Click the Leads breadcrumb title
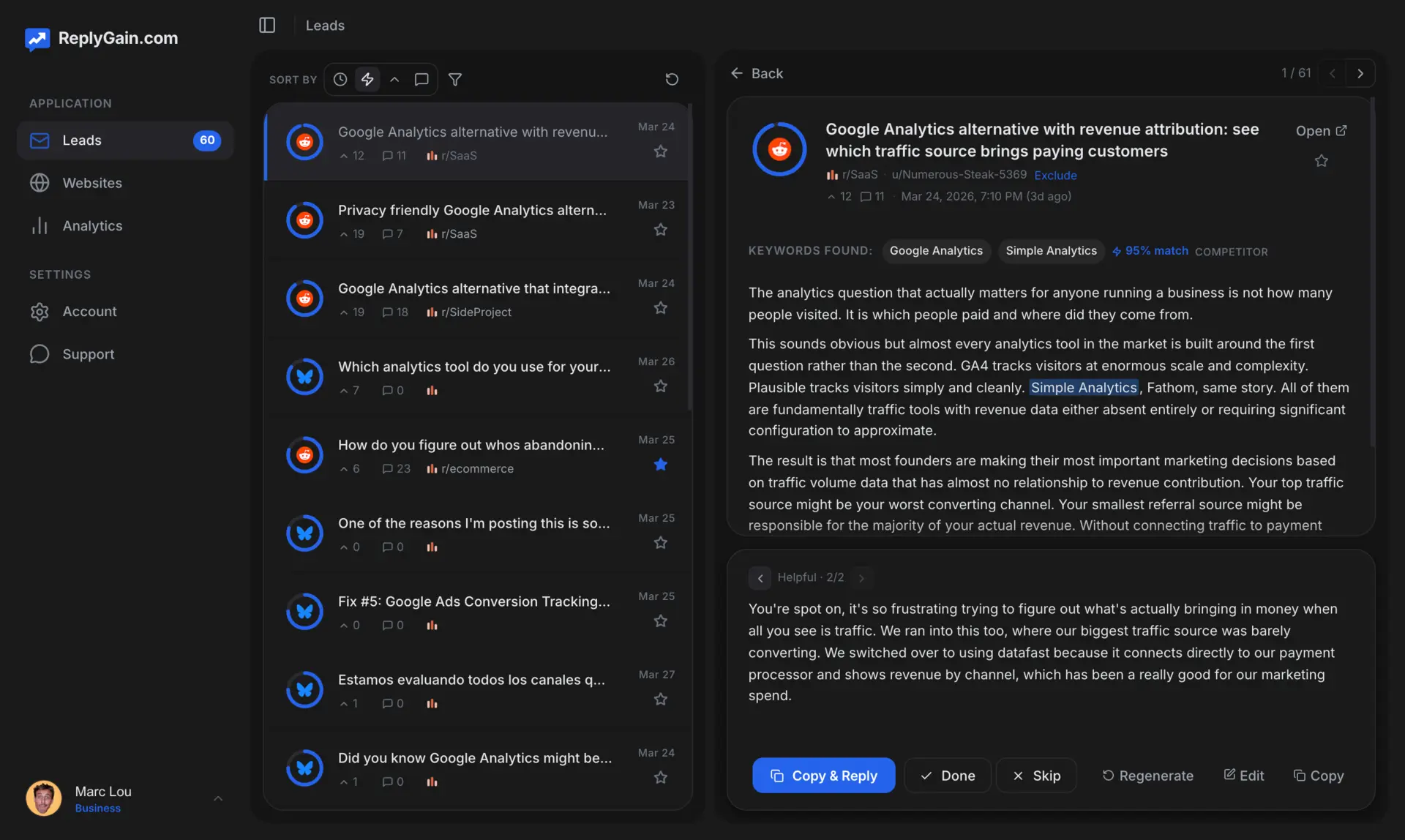 [325, 26]
